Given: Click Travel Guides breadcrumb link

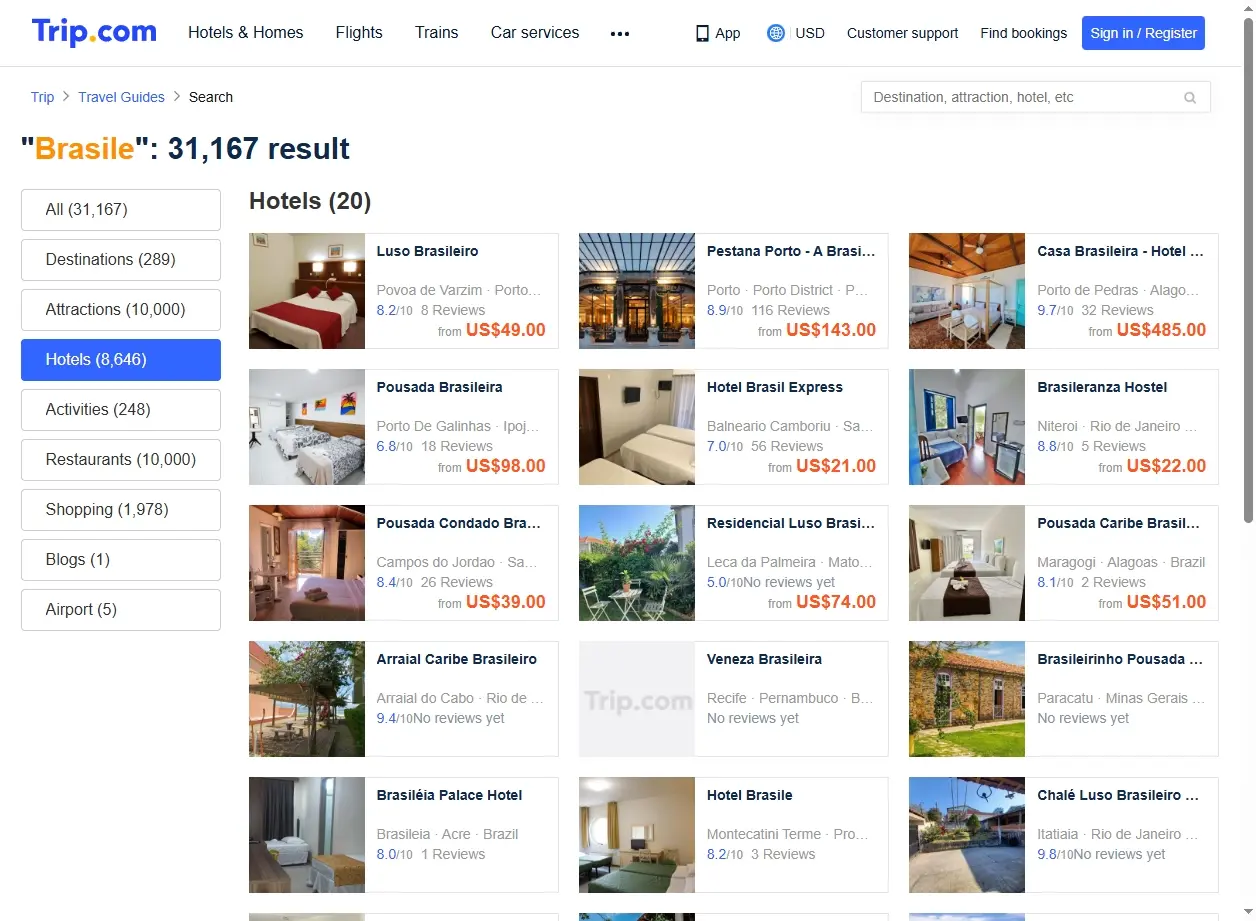Looking at the screenshot, I should click(x=121, y=97).
